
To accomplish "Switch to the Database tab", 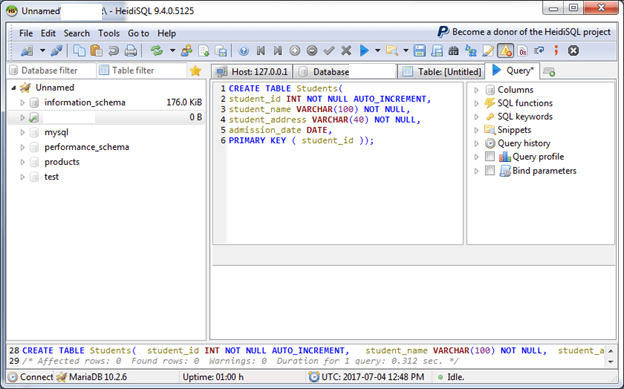I will coord(345,72).
